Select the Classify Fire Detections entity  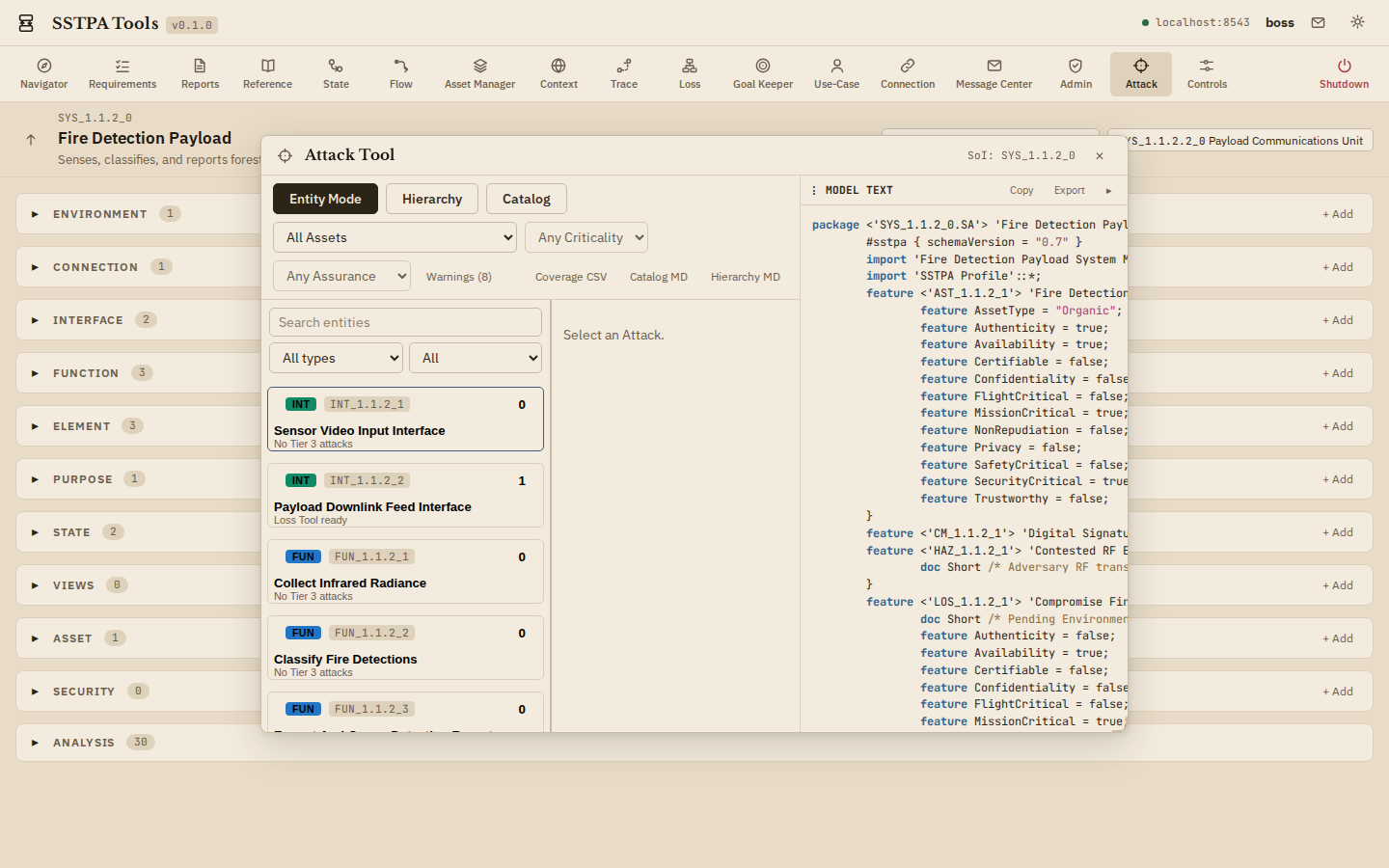[x=405, y=648]
